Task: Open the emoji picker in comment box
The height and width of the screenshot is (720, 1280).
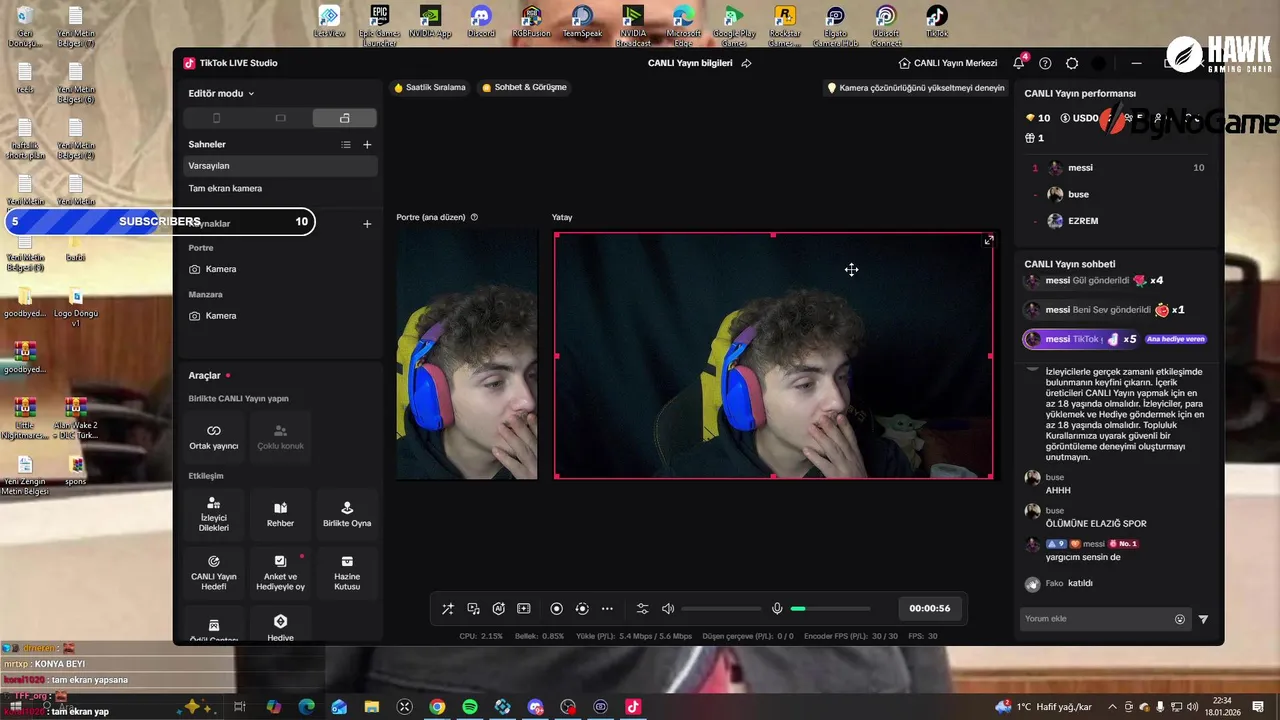Action: coord(1180,619)
